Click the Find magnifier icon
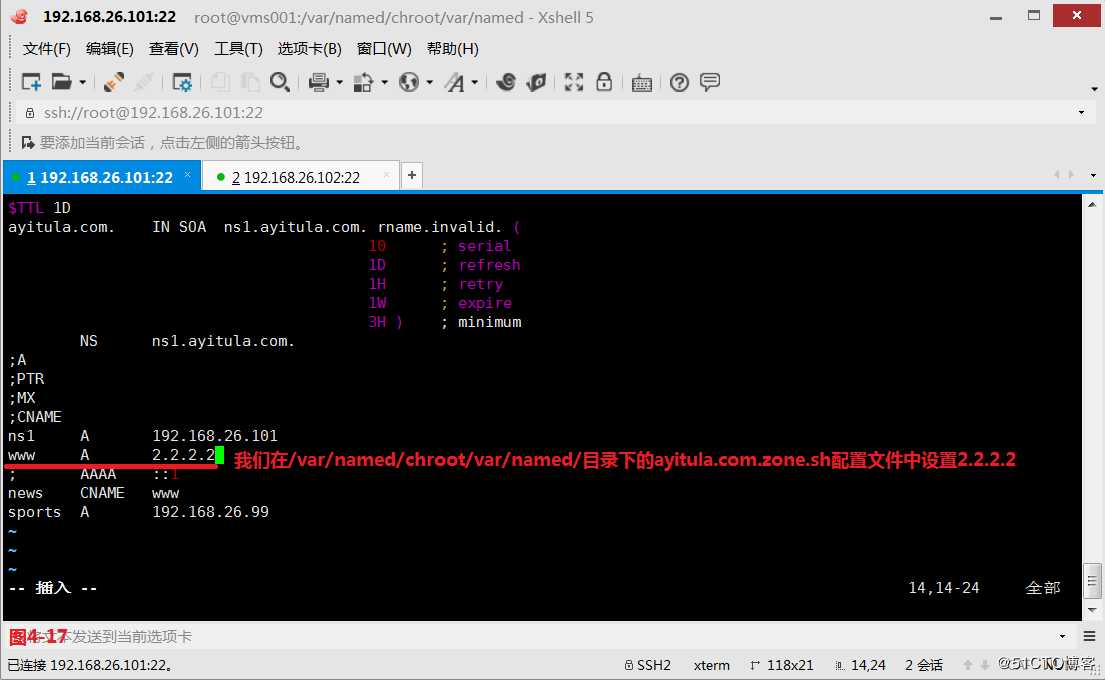This screenshot has width=1105, height=680. coord(280,82)
